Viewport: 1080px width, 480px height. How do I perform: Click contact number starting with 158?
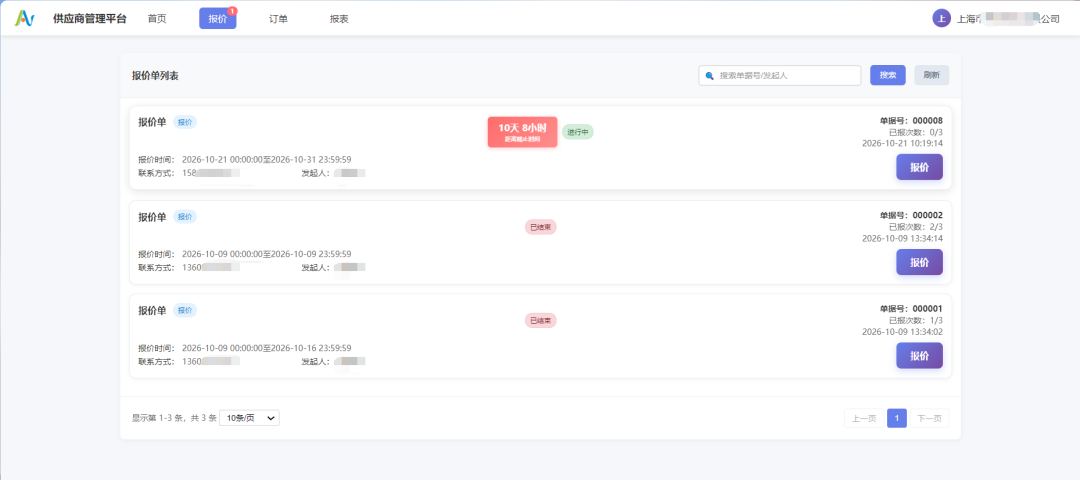pyautogui.click(x=211, y=173)
